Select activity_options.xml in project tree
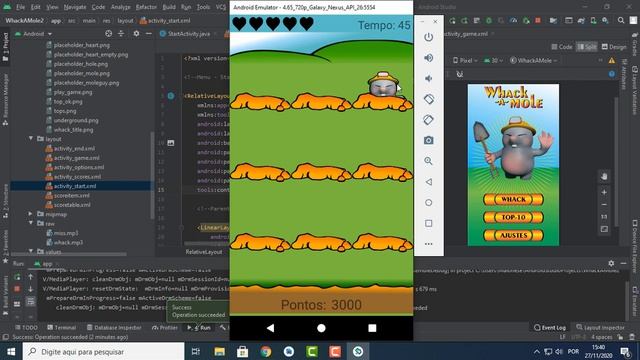 79,167
